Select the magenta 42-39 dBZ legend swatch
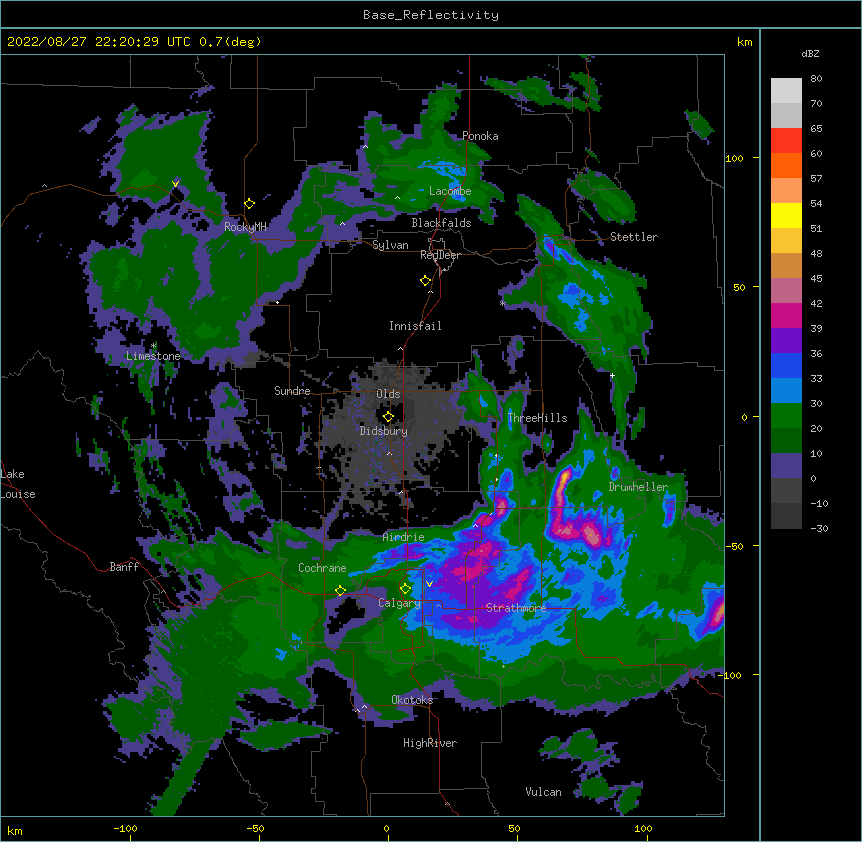Screen dimensions: 862x842 point(786,315)
